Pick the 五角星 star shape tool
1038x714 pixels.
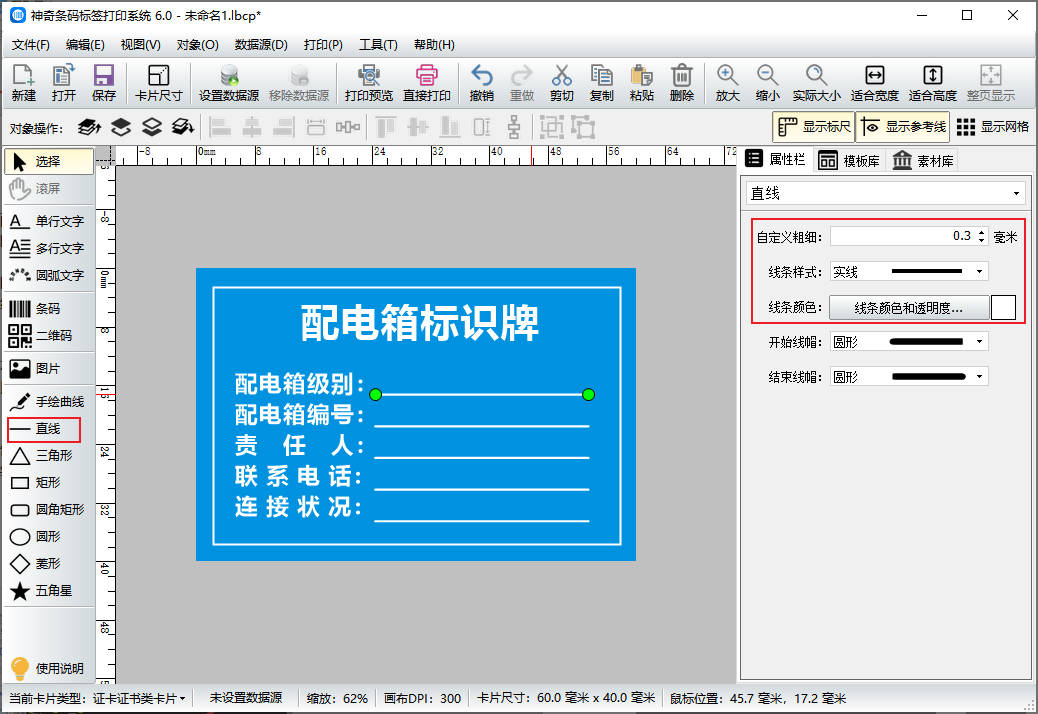(48, 591)
